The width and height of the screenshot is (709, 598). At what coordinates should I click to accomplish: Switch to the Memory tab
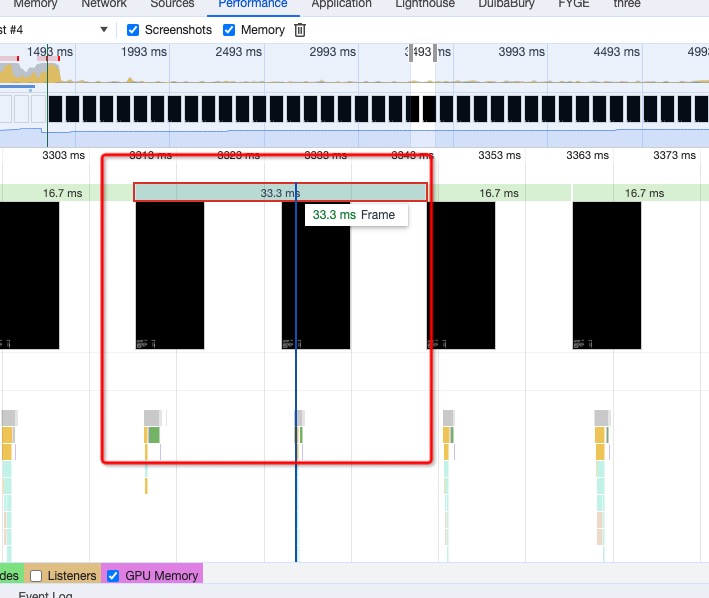35,4
